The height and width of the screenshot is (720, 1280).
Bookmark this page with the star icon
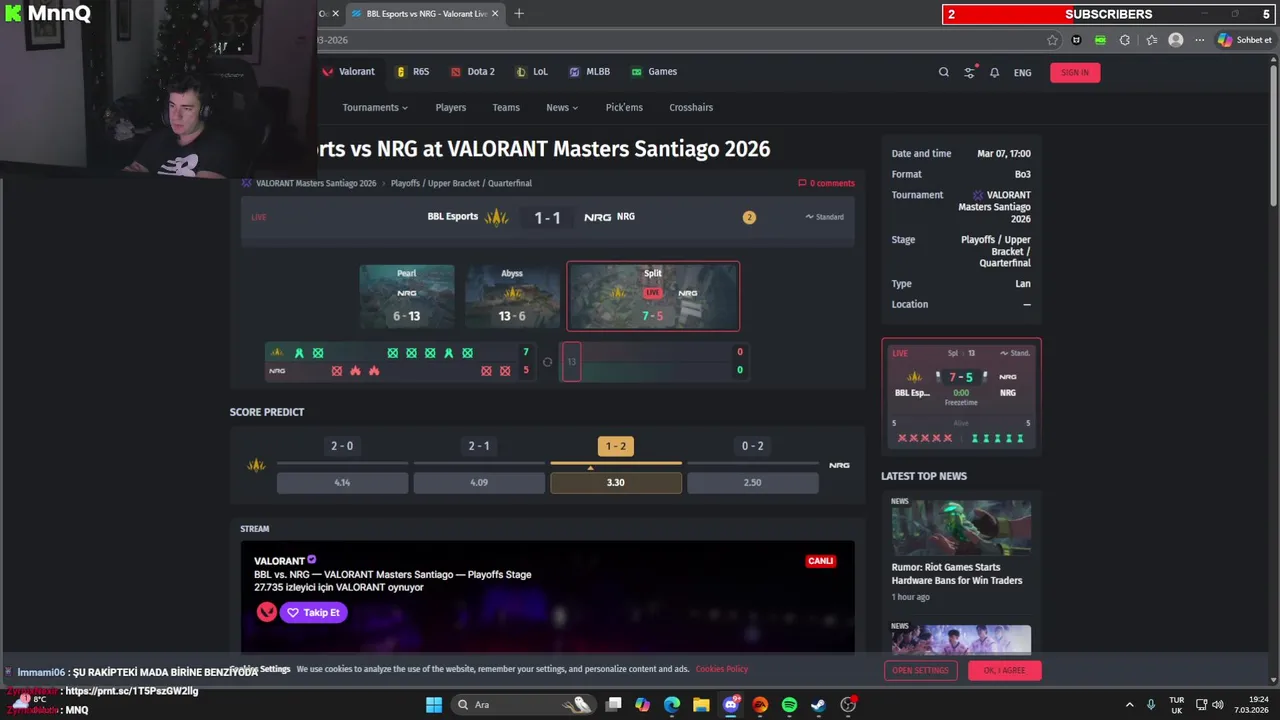pos(1052,40)
